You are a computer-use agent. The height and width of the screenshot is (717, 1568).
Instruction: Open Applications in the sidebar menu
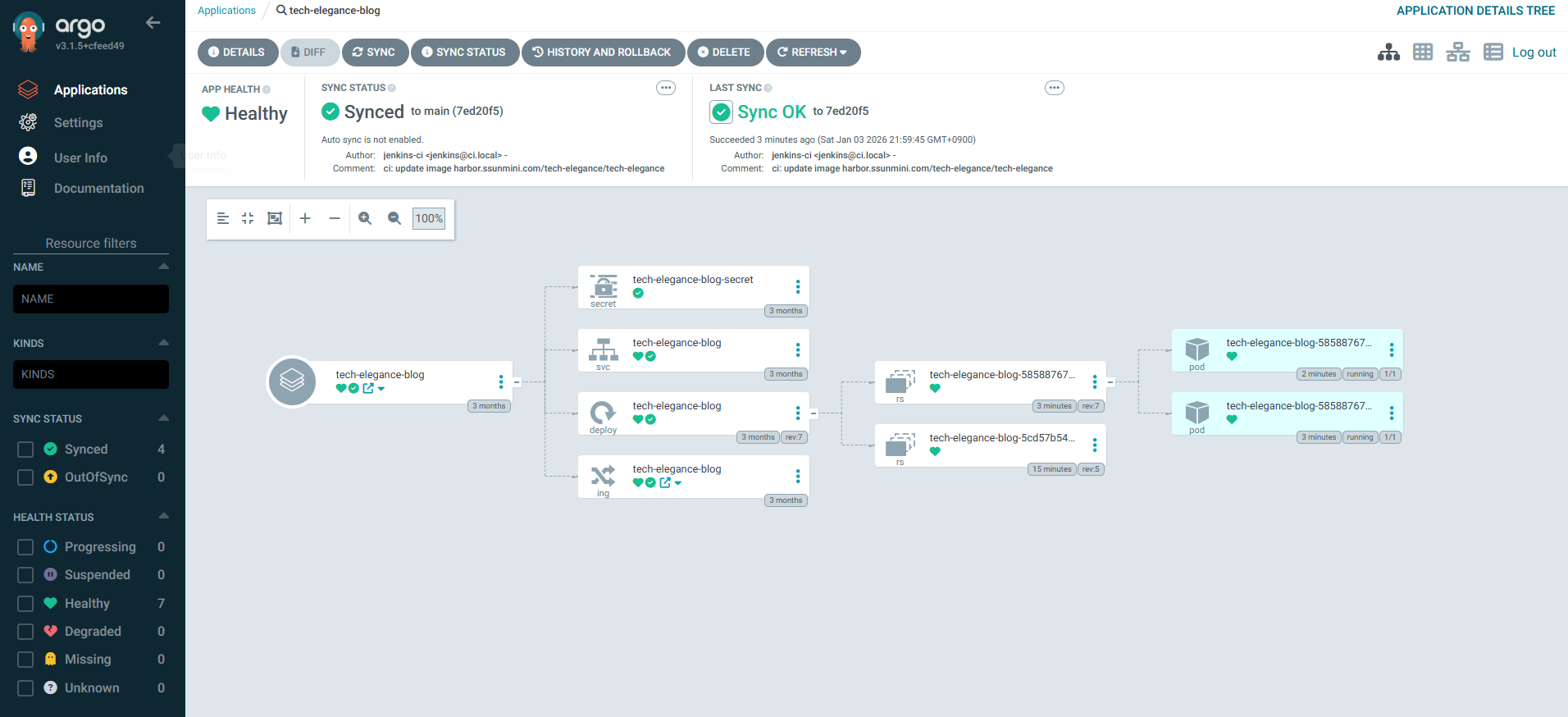[x=90, y=90]
